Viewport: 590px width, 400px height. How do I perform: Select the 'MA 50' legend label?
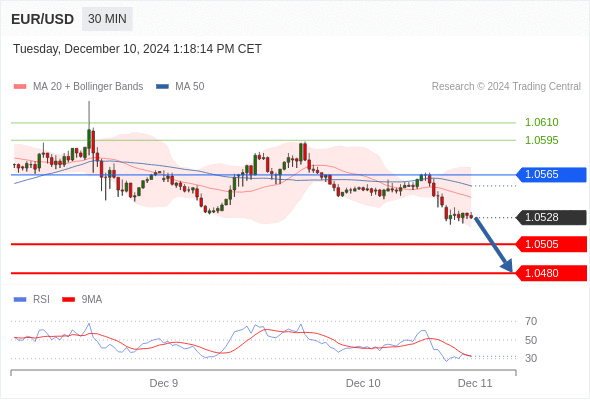(x=190, y=87)
